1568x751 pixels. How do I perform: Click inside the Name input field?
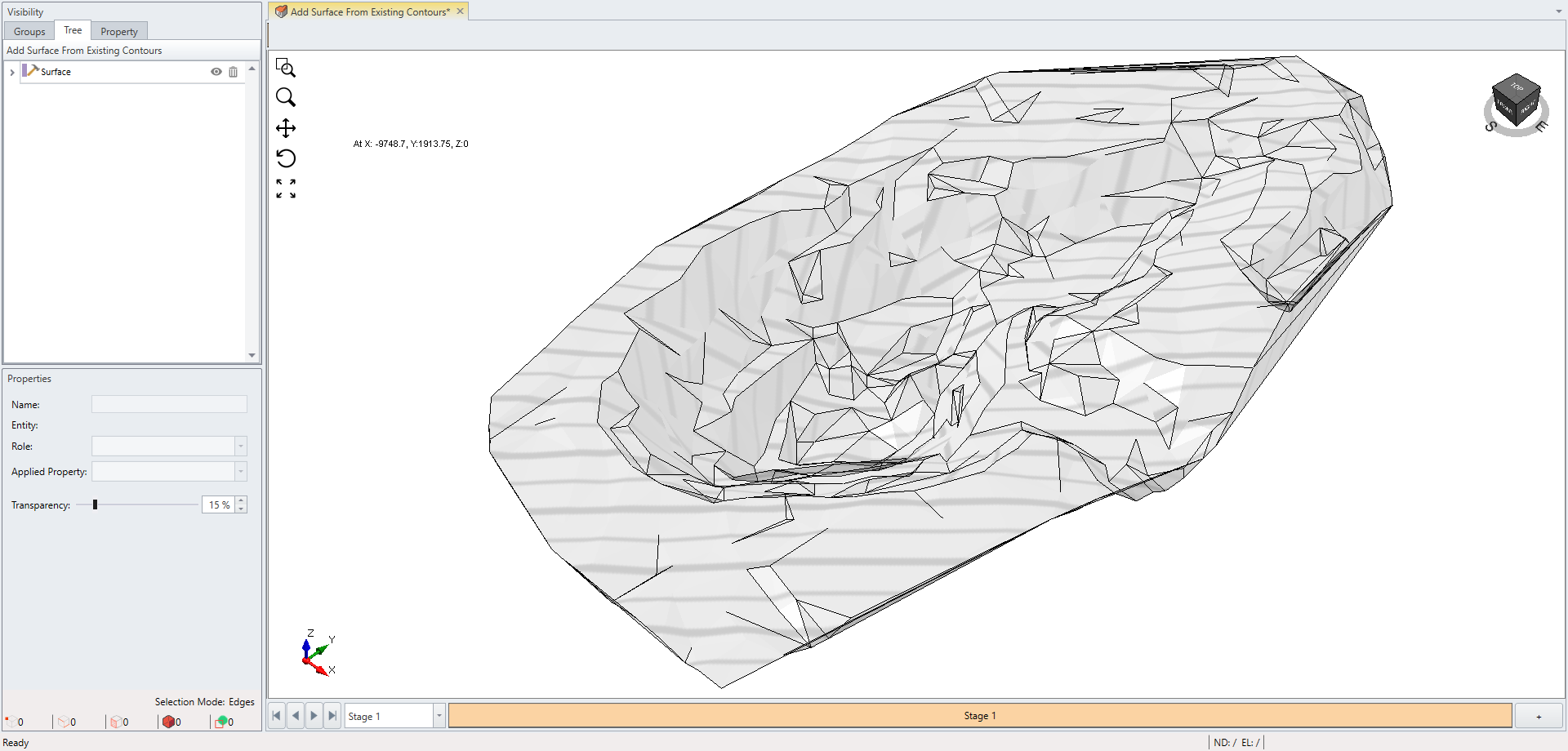(x=169, y=404)
